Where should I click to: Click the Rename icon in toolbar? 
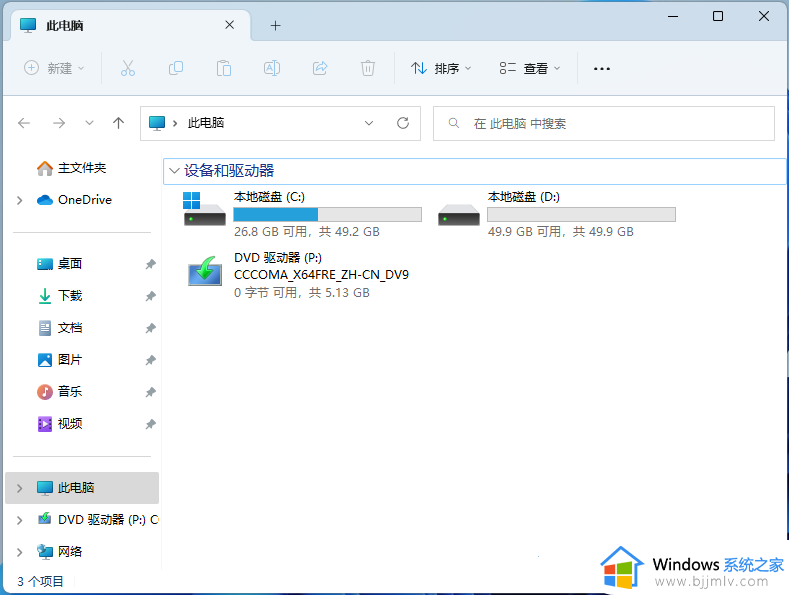coord(272,68)
